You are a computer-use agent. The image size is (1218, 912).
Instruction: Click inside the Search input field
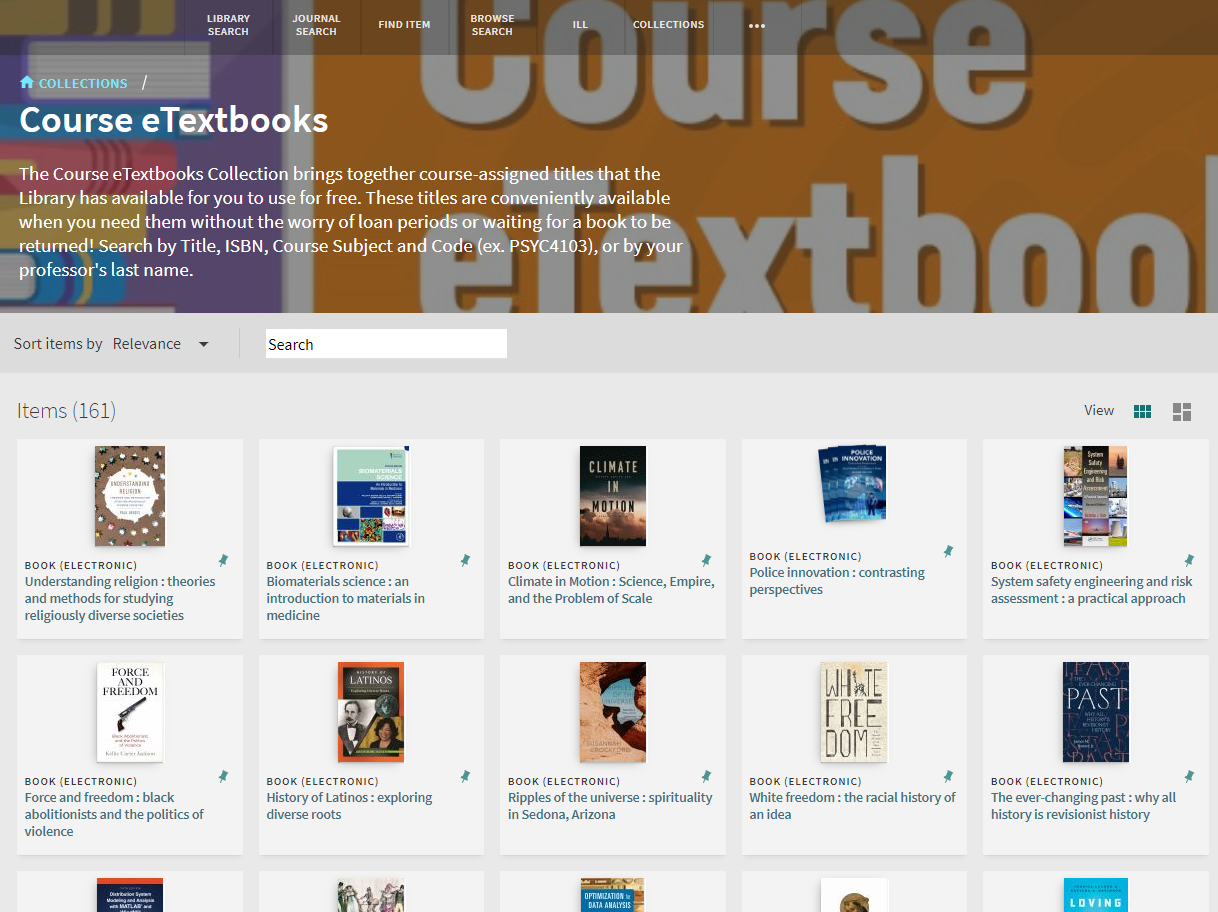[x=386, y=343]
